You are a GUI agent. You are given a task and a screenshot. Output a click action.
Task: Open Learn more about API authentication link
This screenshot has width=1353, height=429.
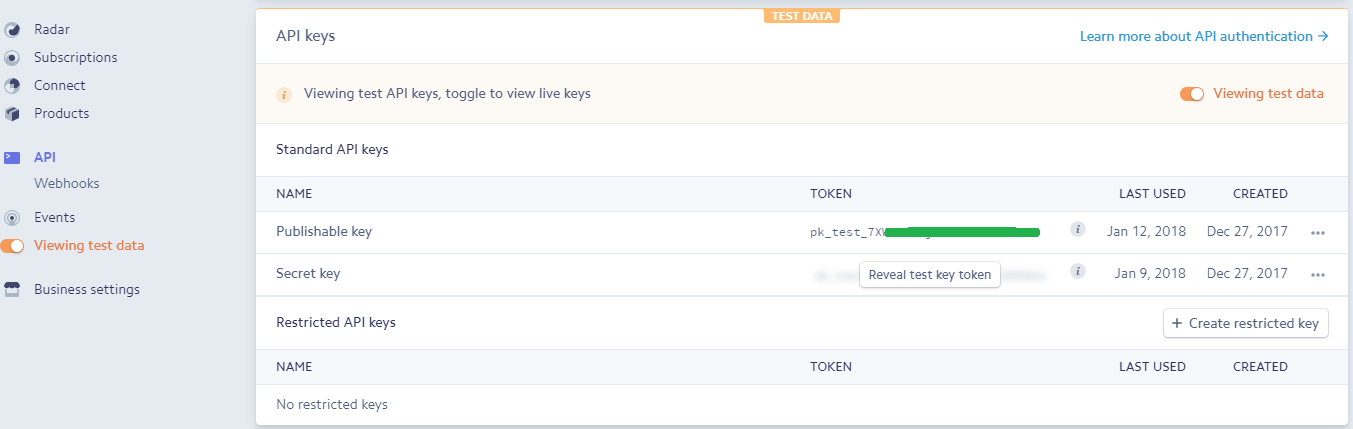click(x=1203, y=37)
